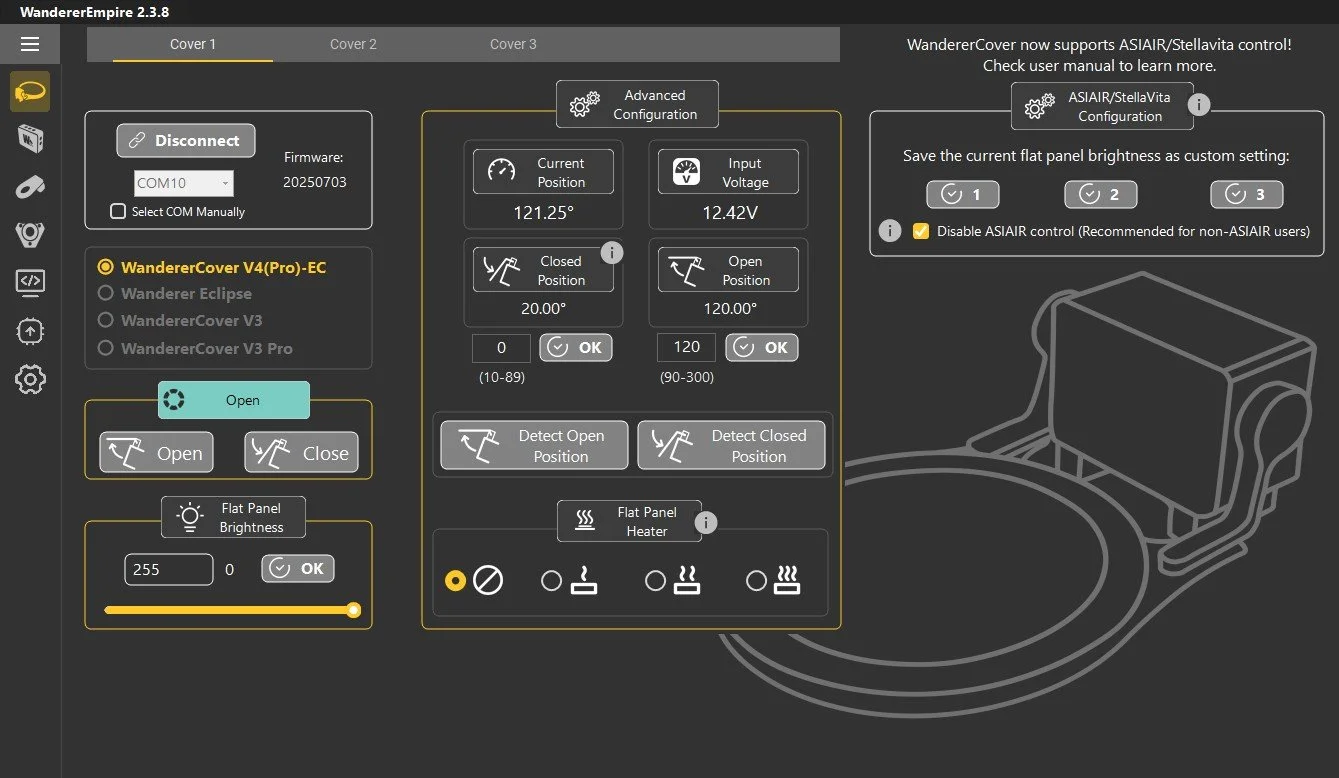
Task: Open the hamburger menu
Action: tap(30, 44)
